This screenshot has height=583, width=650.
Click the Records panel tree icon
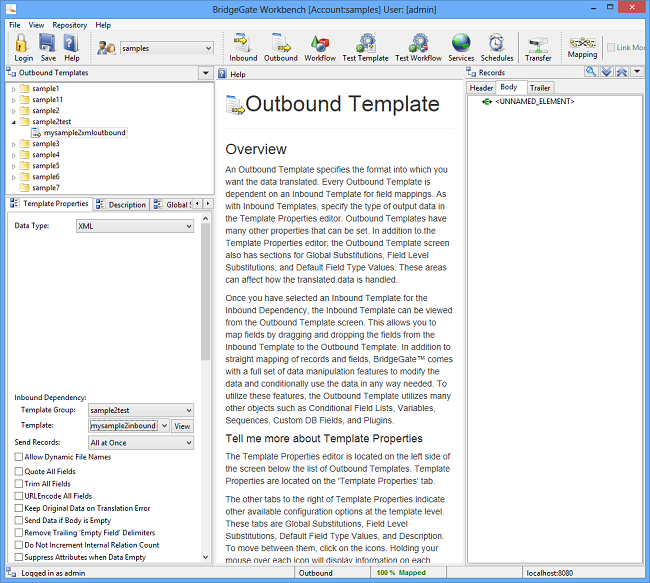[x=471, y=73]
